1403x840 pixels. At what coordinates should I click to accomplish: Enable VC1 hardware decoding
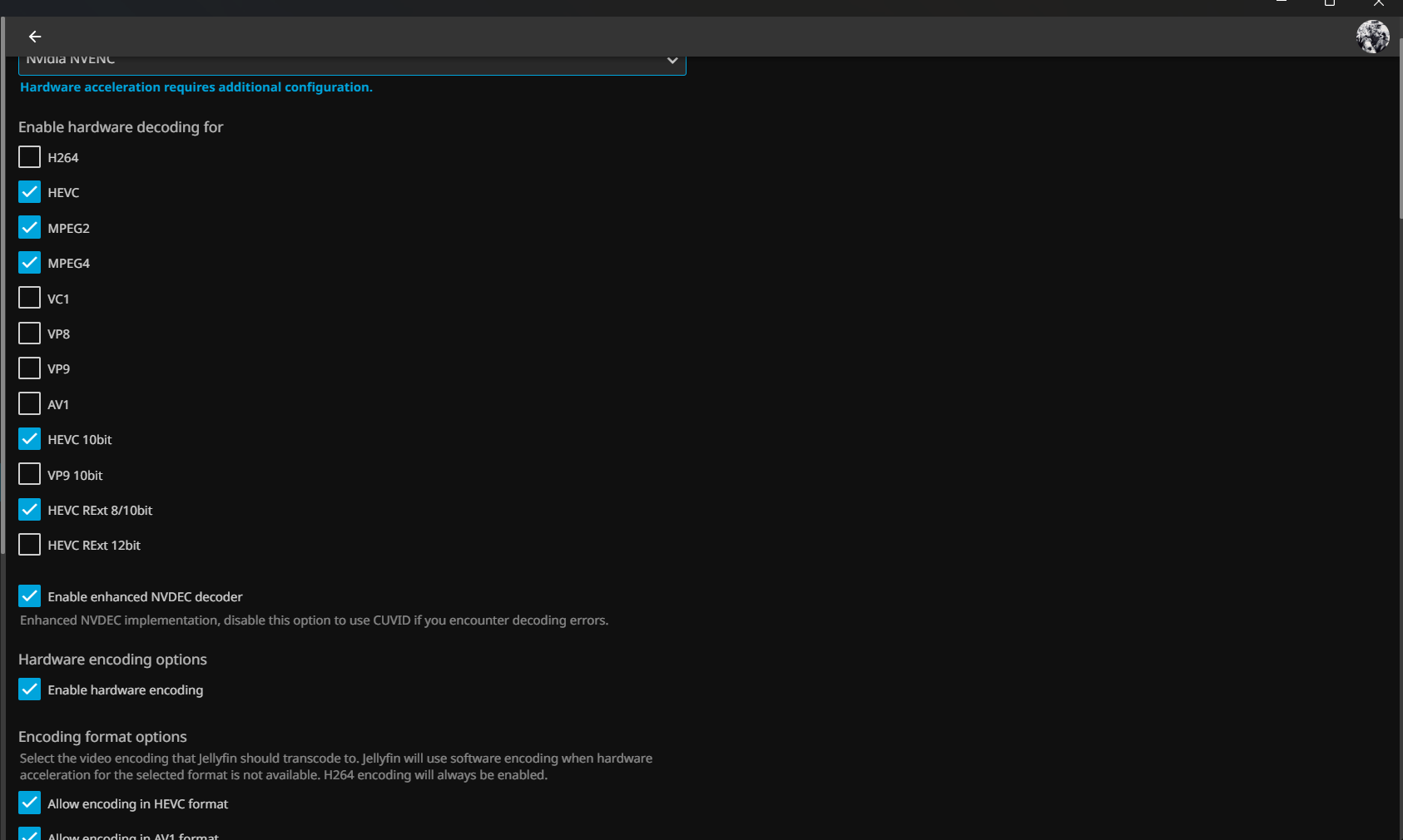coord(29,299)
